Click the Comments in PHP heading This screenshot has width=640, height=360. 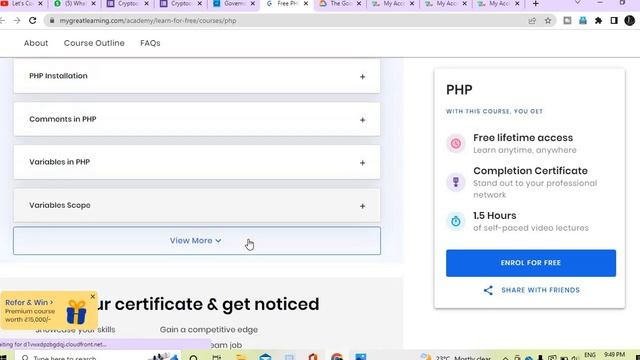click(x=63, y=119)
